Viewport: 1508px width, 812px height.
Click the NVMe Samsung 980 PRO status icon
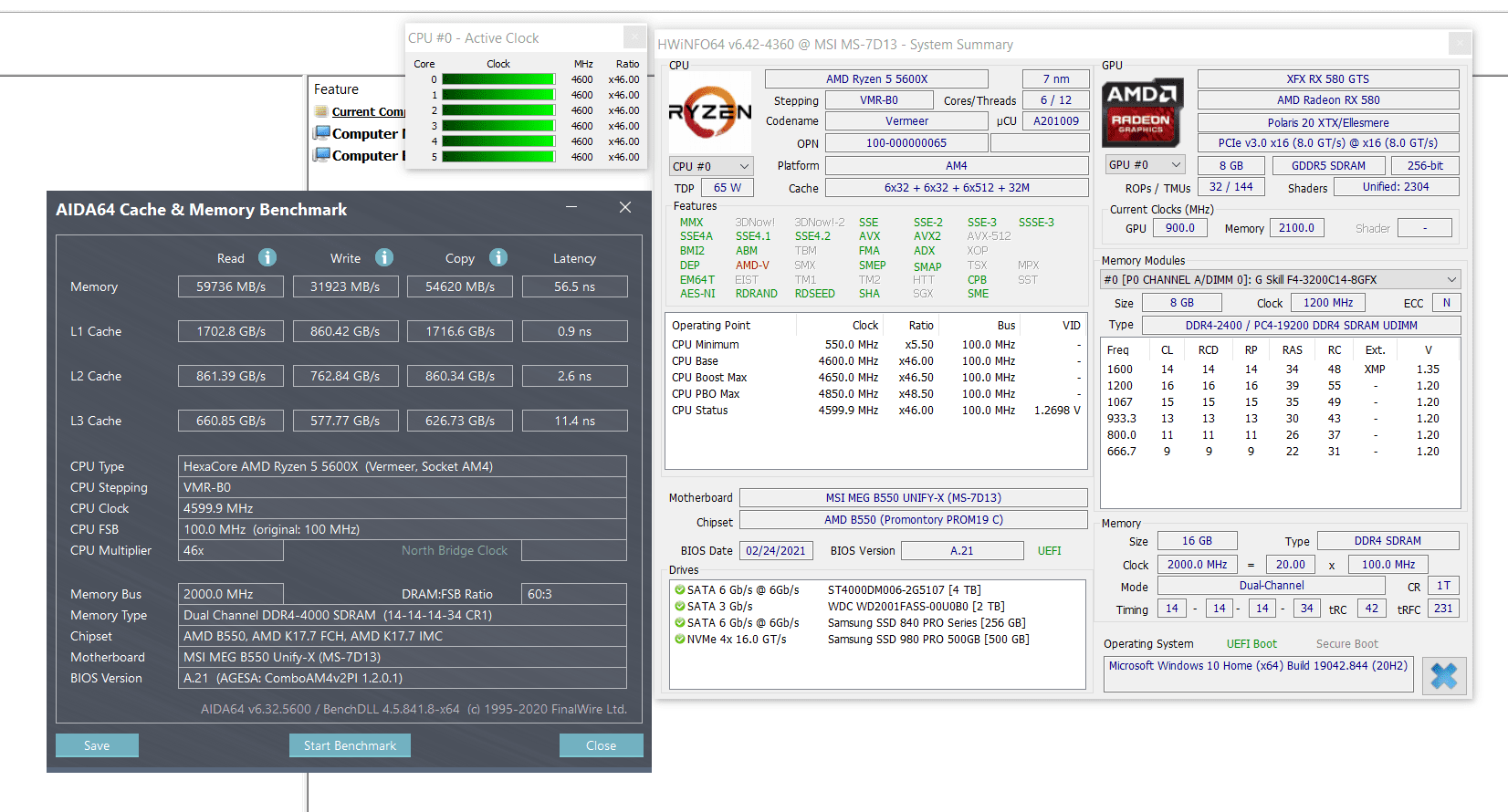click(679, 640)
